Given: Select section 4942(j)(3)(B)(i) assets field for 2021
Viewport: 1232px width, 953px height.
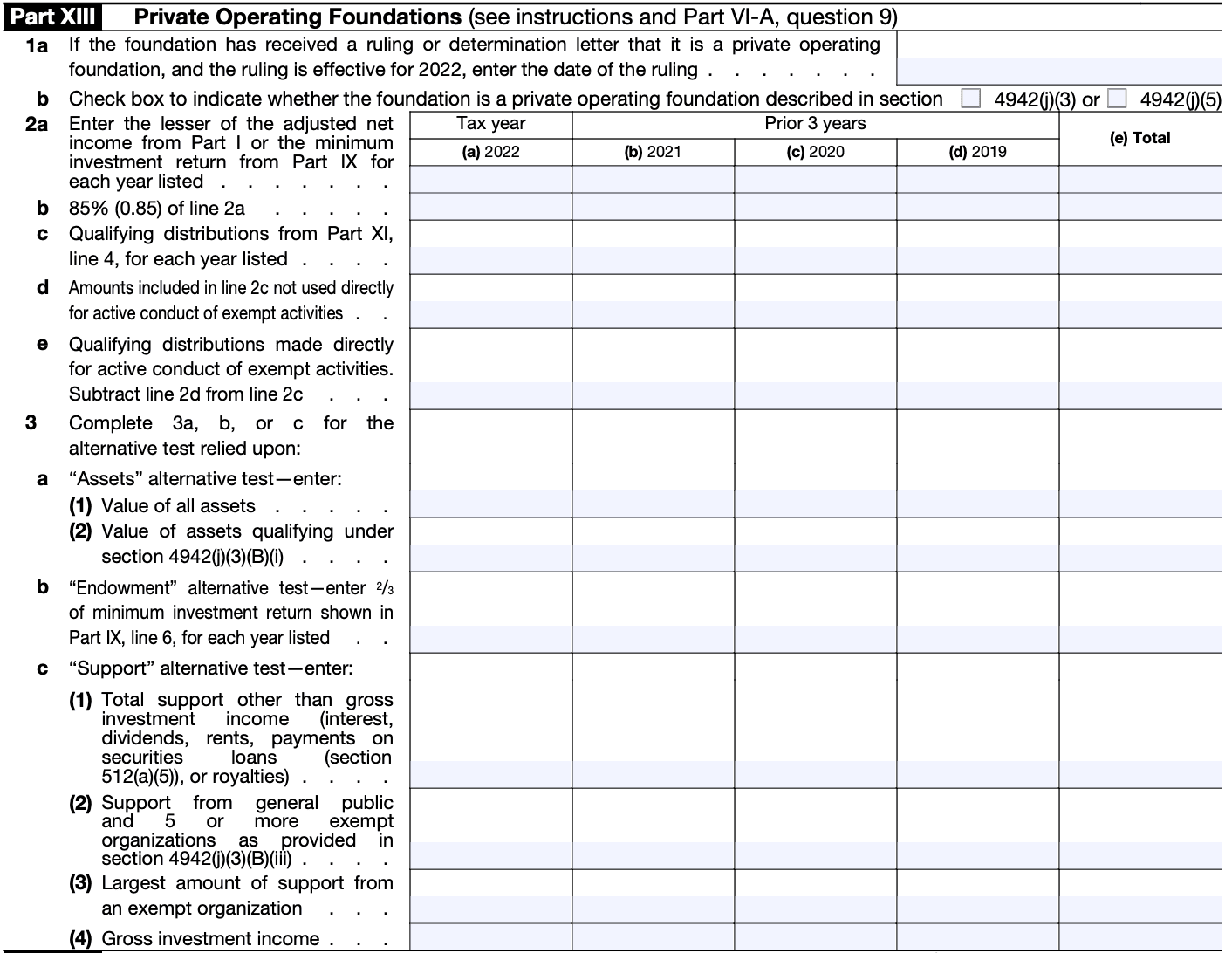Looking at the screenshot, I should point(653,557).
